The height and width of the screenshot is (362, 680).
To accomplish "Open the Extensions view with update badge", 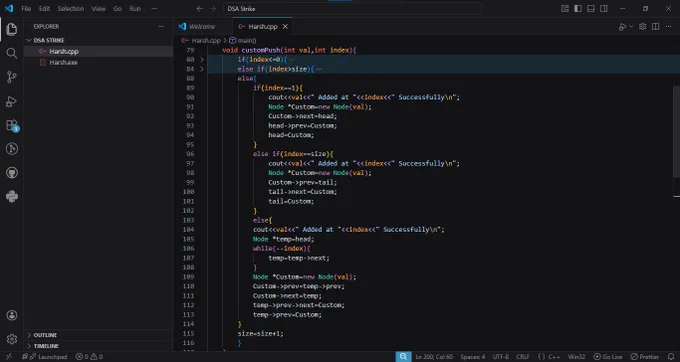I will [x=12, y=125].
